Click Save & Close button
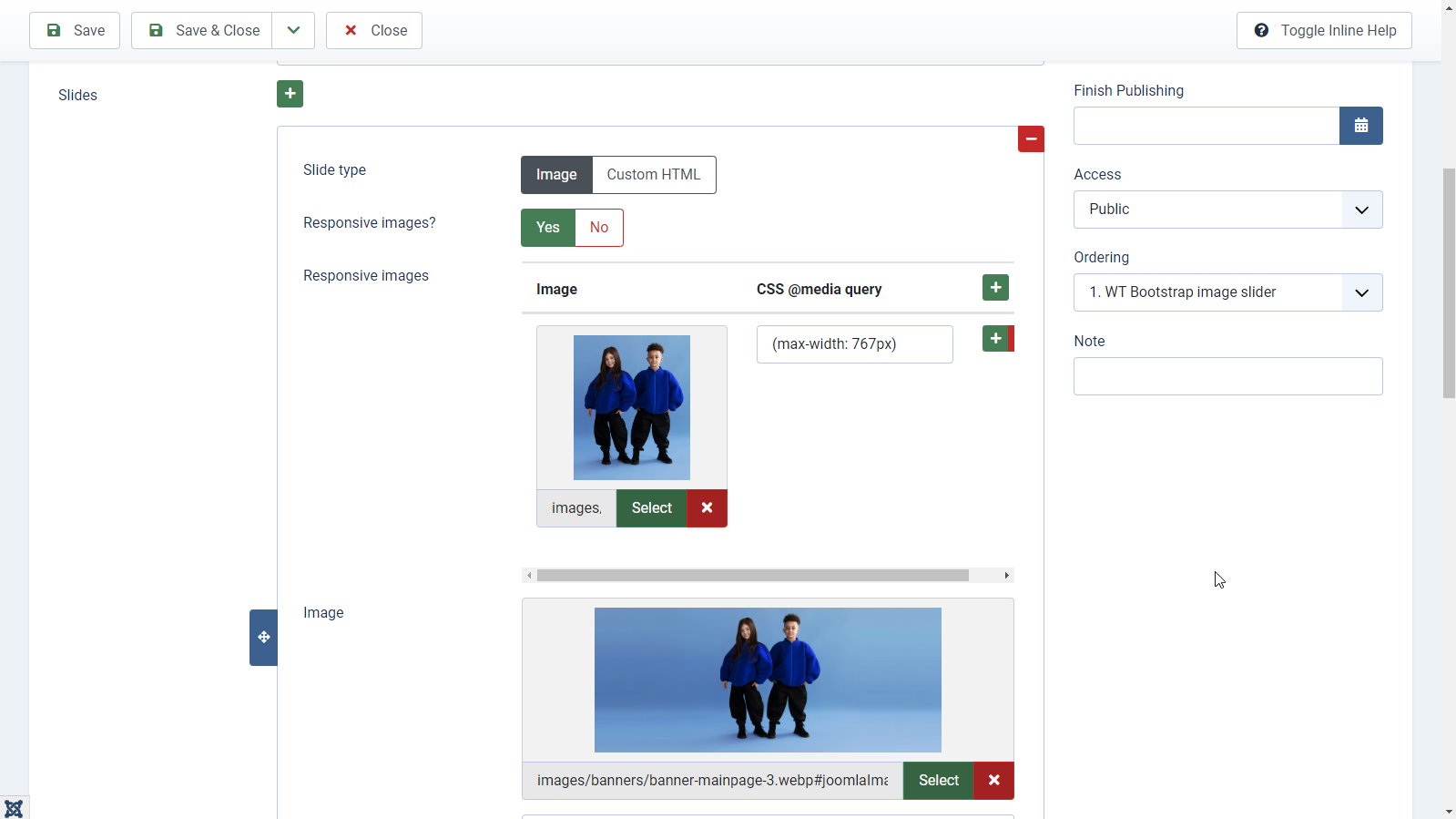1456x819 pixels. pos(202,30)
